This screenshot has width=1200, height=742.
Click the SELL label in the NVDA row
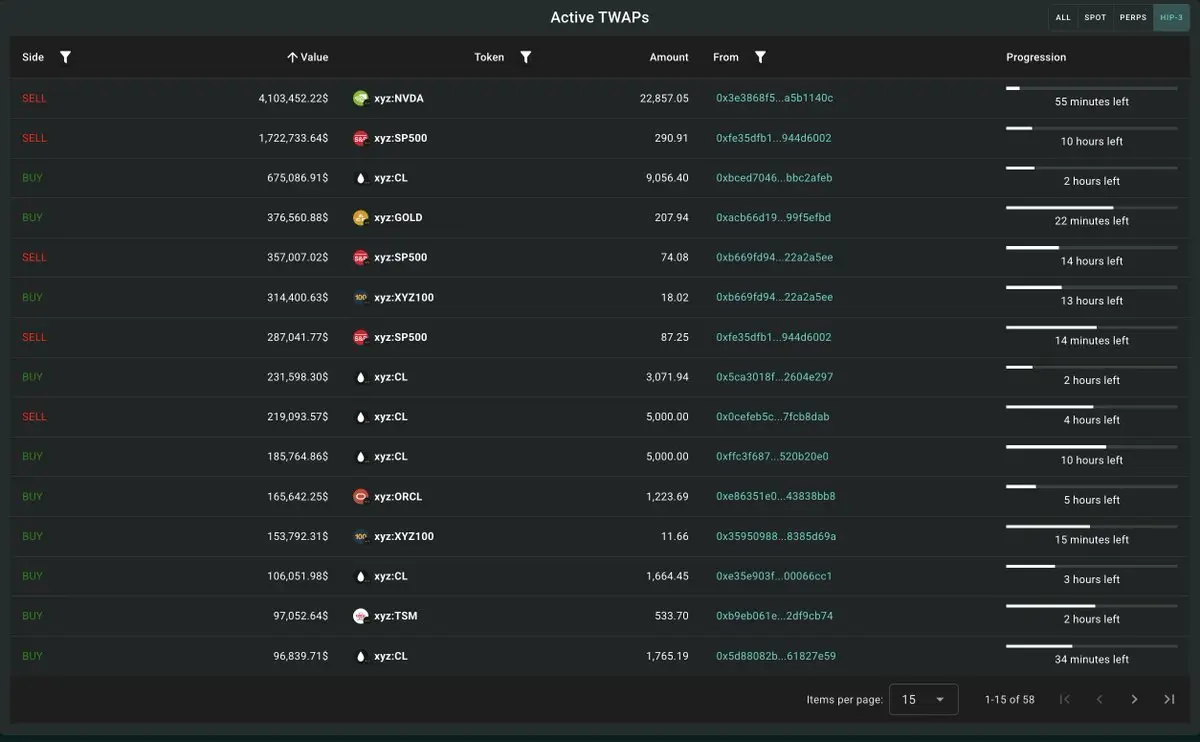pos(34,98)
